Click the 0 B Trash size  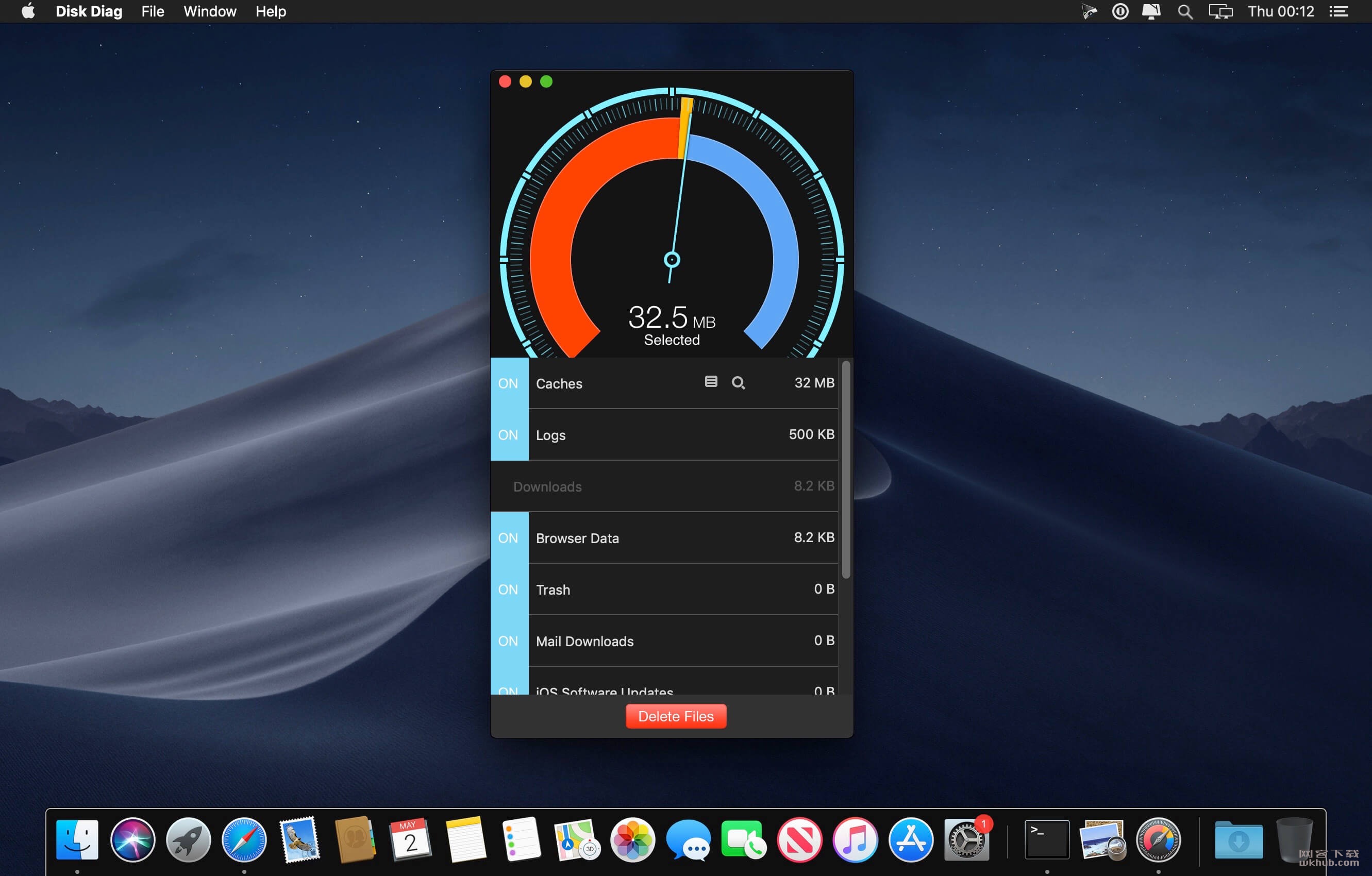point(824,589)
